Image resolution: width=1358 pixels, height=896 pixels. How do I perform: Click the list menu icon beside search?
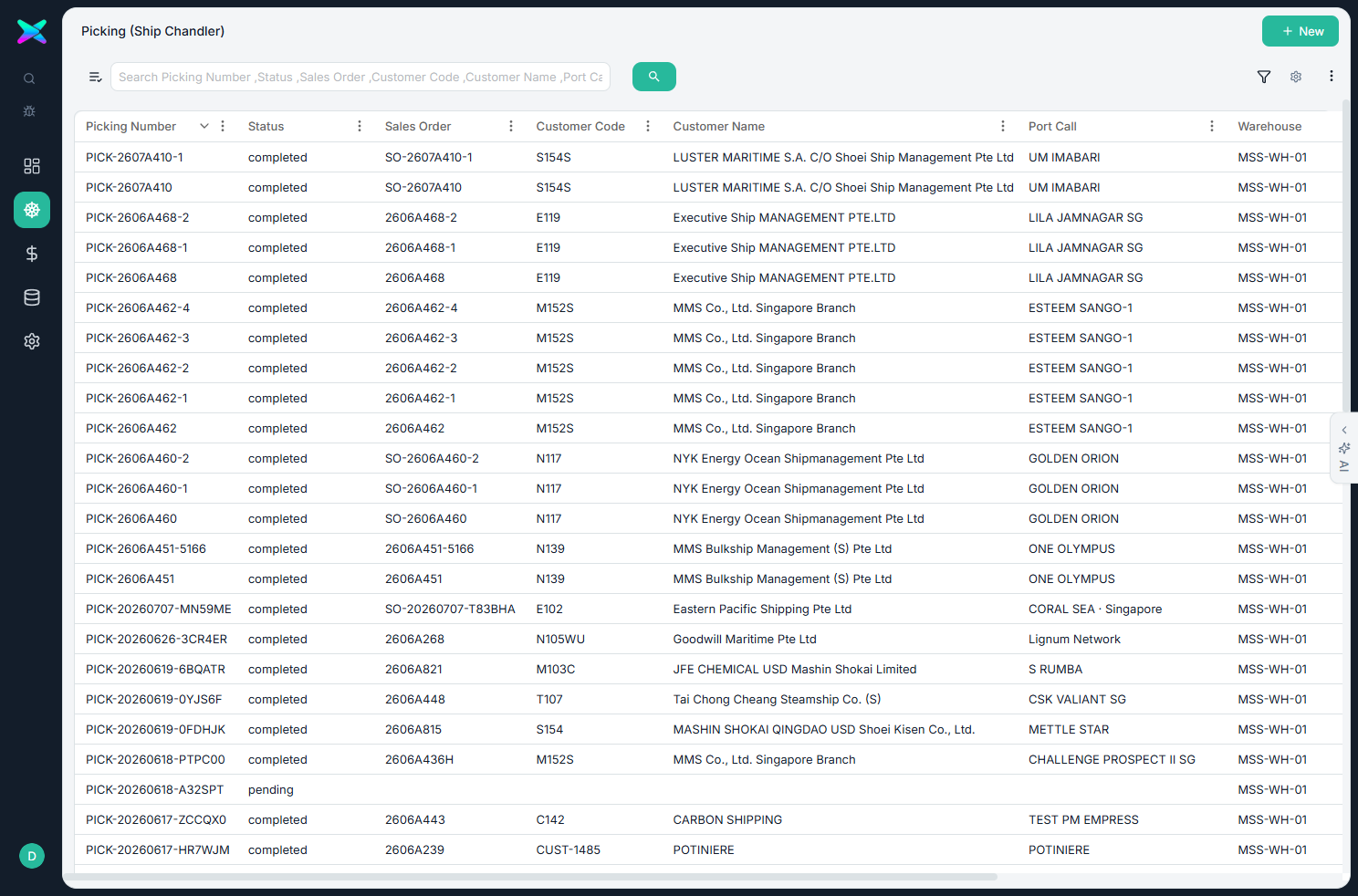point(95,77)
